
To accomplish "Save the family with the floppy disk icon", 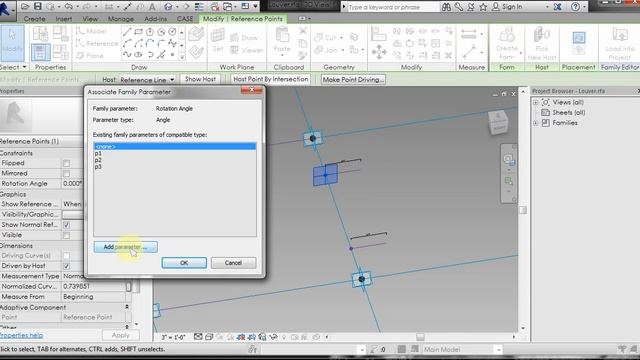I will (38, 7).
